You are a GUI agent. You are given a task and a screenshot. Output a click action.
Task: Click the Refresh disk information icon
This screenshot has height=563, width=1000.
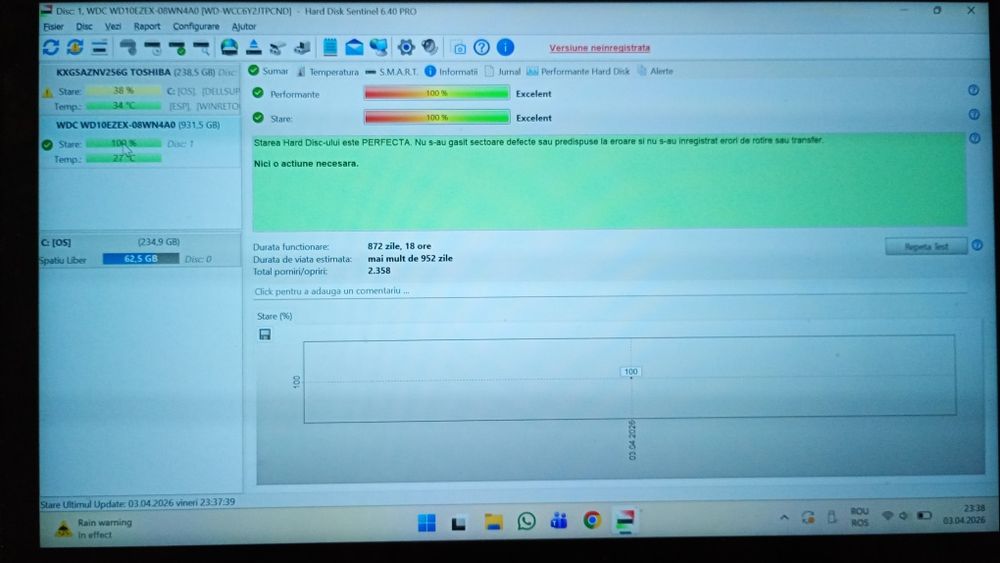(51, 47)
